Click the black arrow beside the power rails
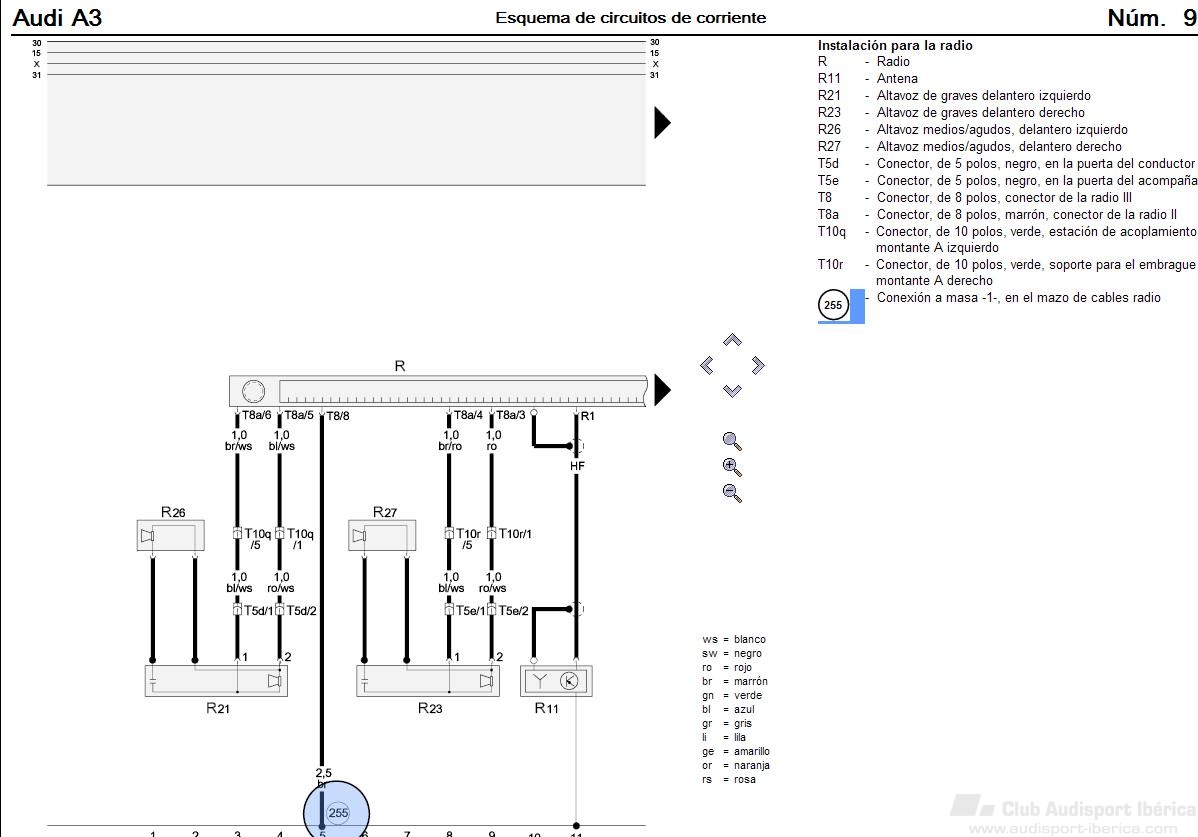Image resolution: width=1198 pixels, height=837 pixels. pos(662,122)
